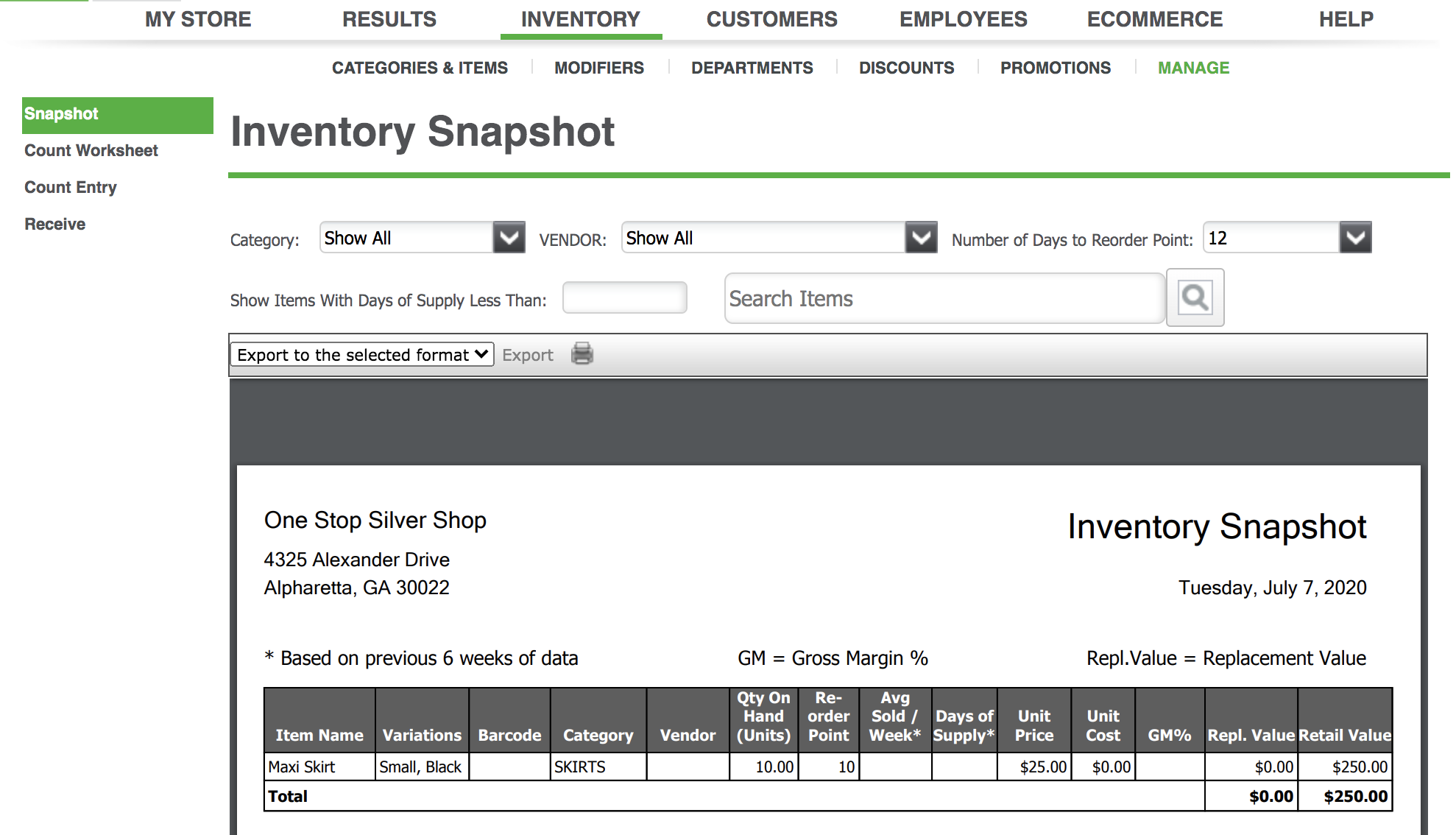The height and width of the screenshot is (835, 1456).
Task: Open the Category Show All dropdown
Action: [x=422, y=238]
